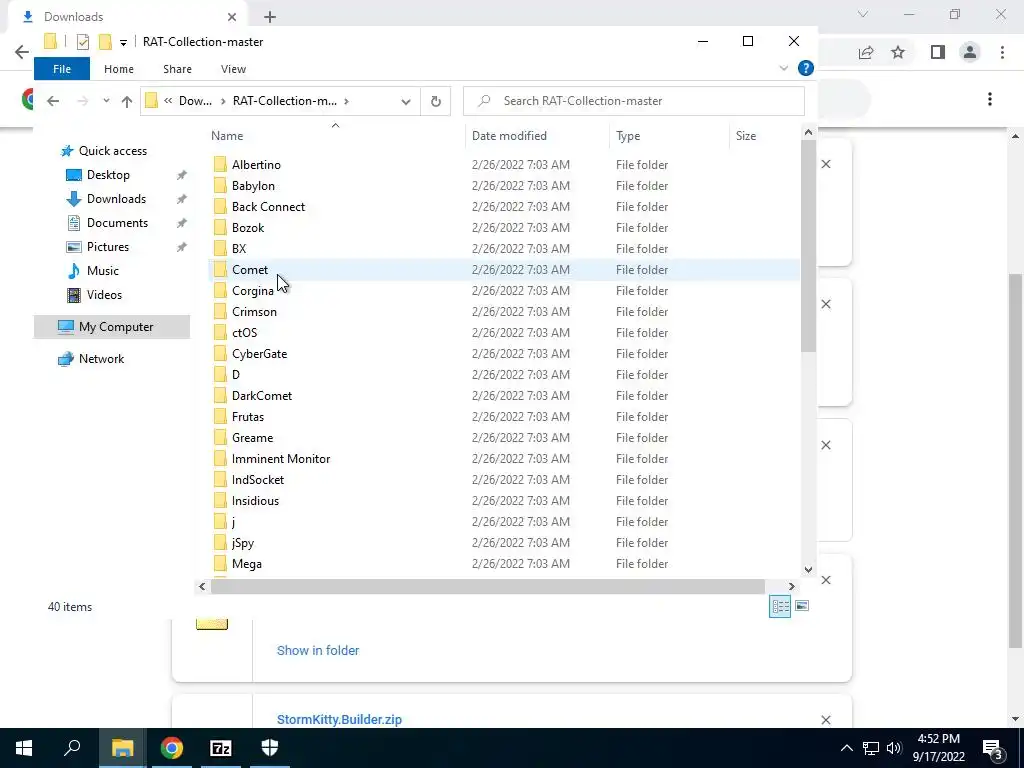The height and width of the screenshot is (768, 1024).
Task: Open recent locations dropdown arrow
Action: (106, 101)
